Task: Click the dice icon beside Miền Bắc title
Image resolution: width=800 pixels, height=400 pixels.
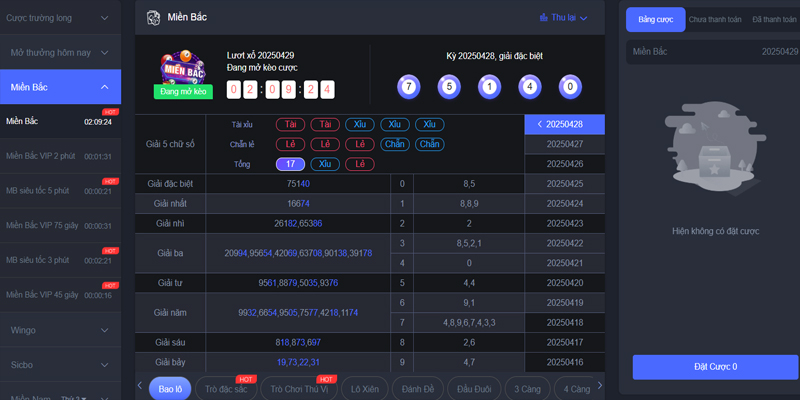Action: point(153,18)
